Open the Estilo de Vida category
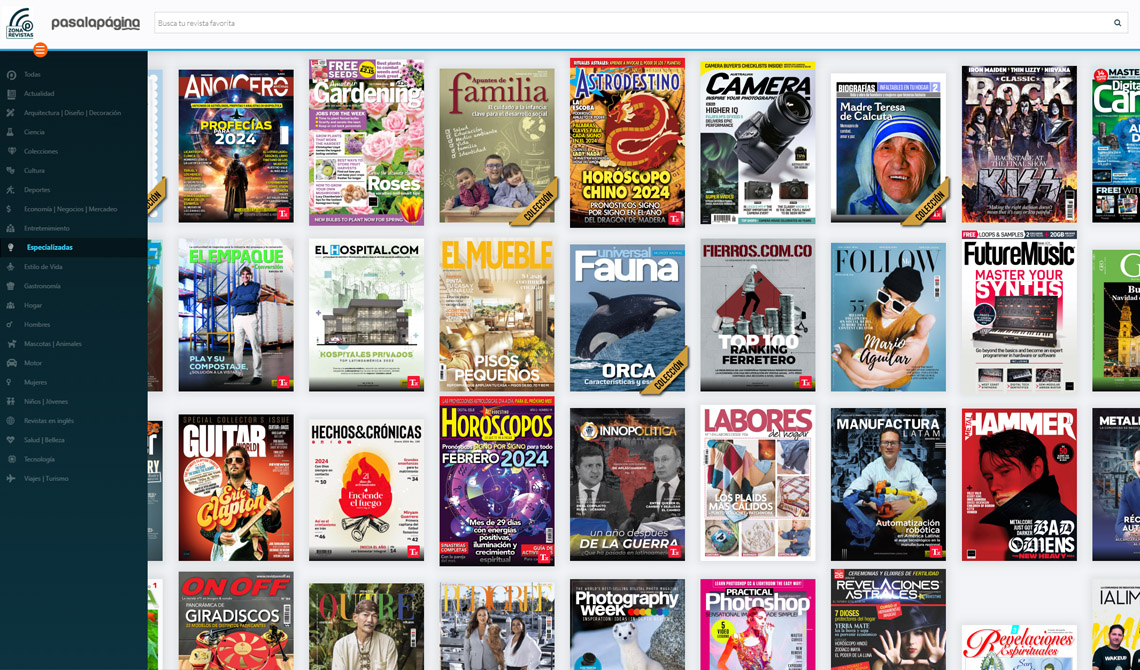 click(43, 267)
